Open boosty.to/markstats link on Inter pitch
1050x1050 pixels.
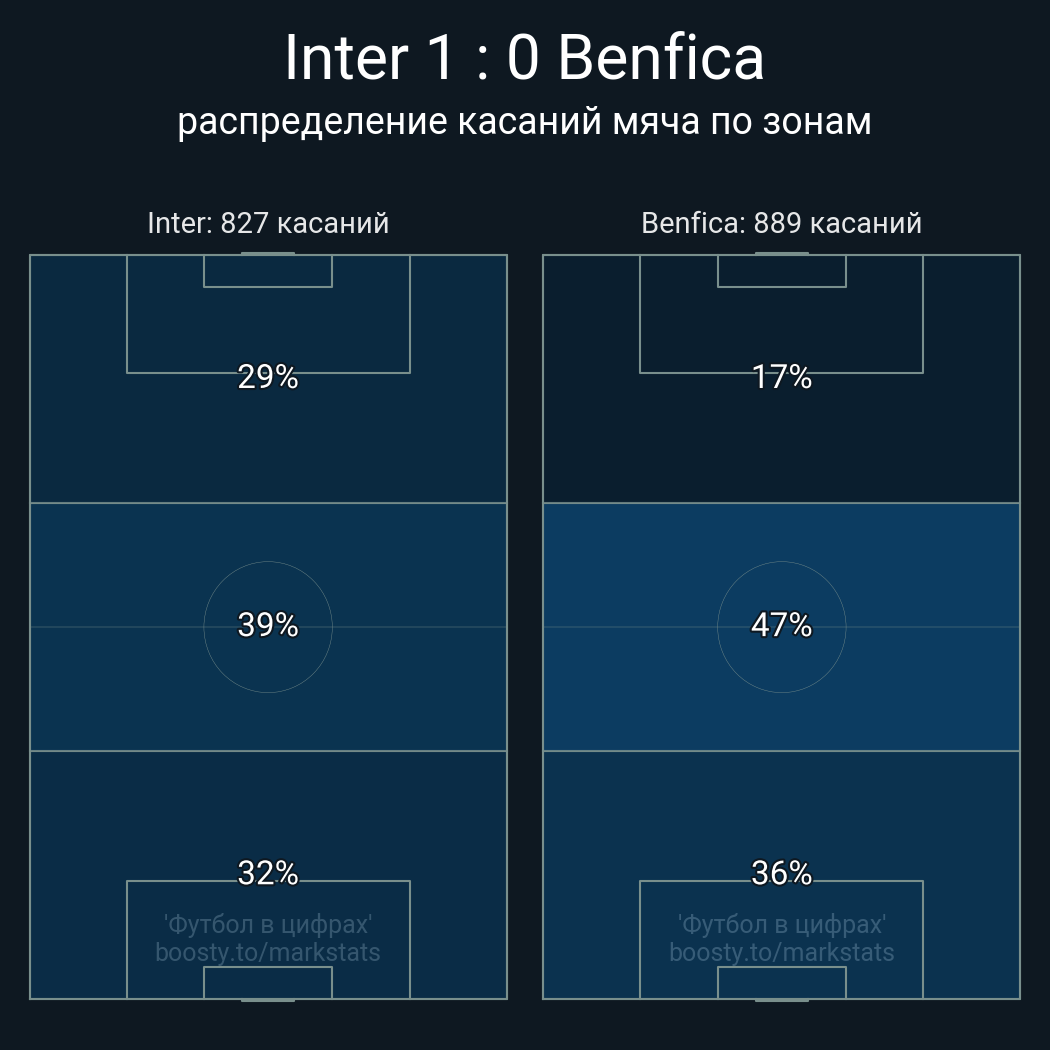pos(268,952)
